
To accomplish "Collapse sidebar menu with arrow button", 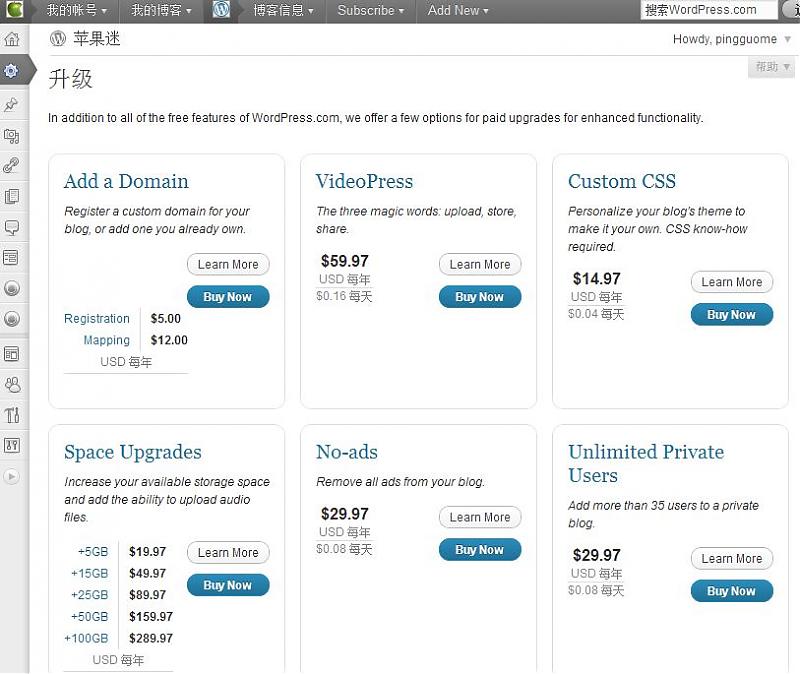I will click(12, 477).
